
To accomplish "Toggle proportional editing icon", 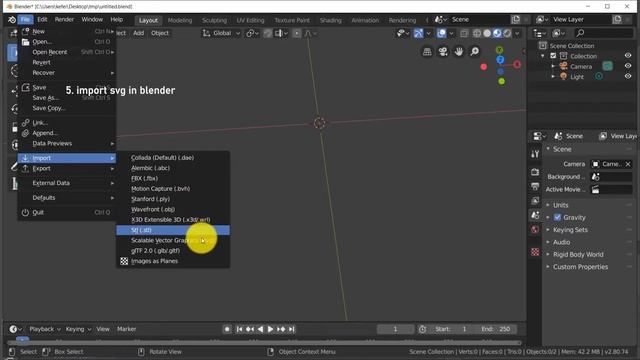I will click(x=297, y=33).
